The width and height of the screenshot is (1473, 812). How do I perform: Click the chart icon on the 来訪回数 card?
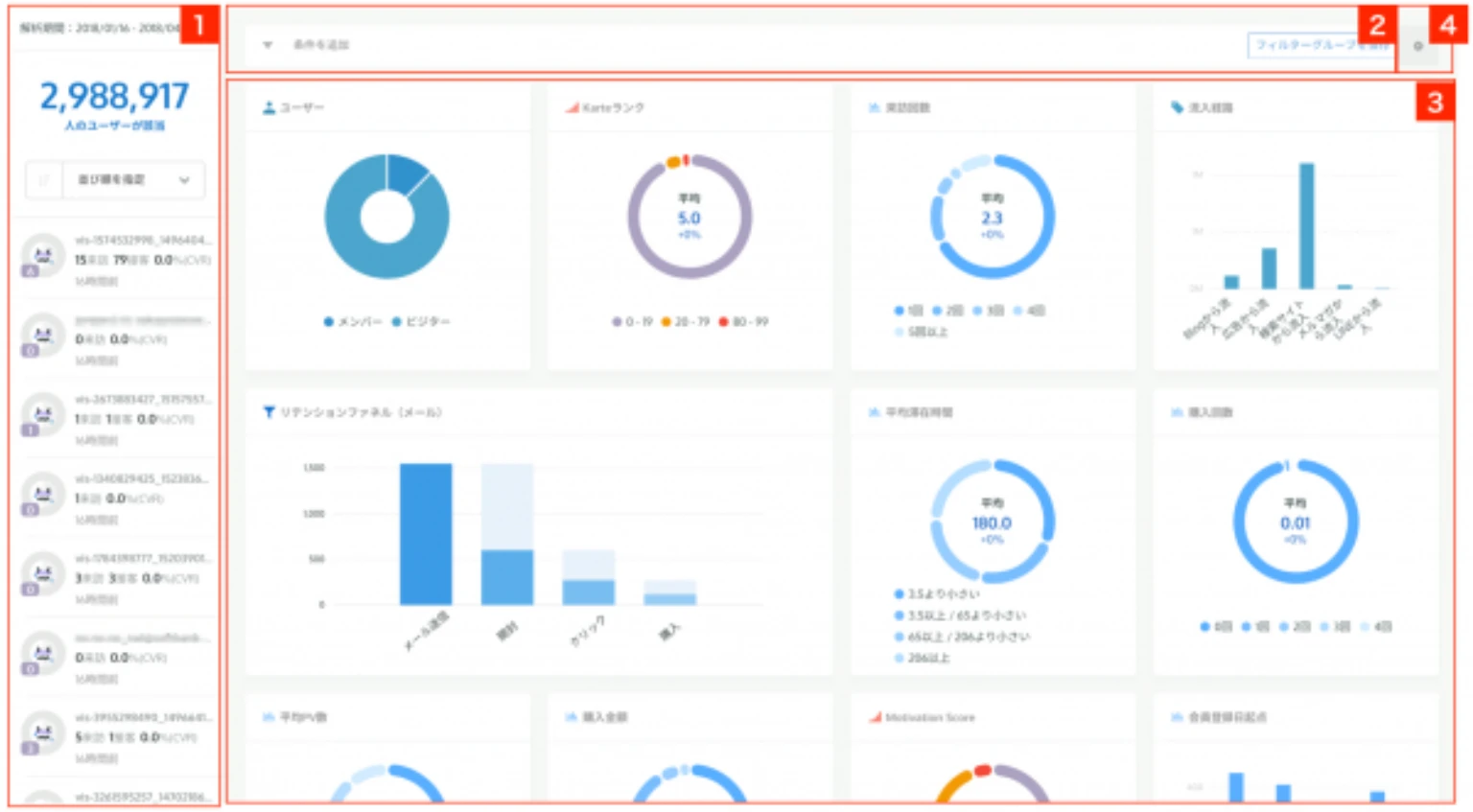[x=875, y=108]
